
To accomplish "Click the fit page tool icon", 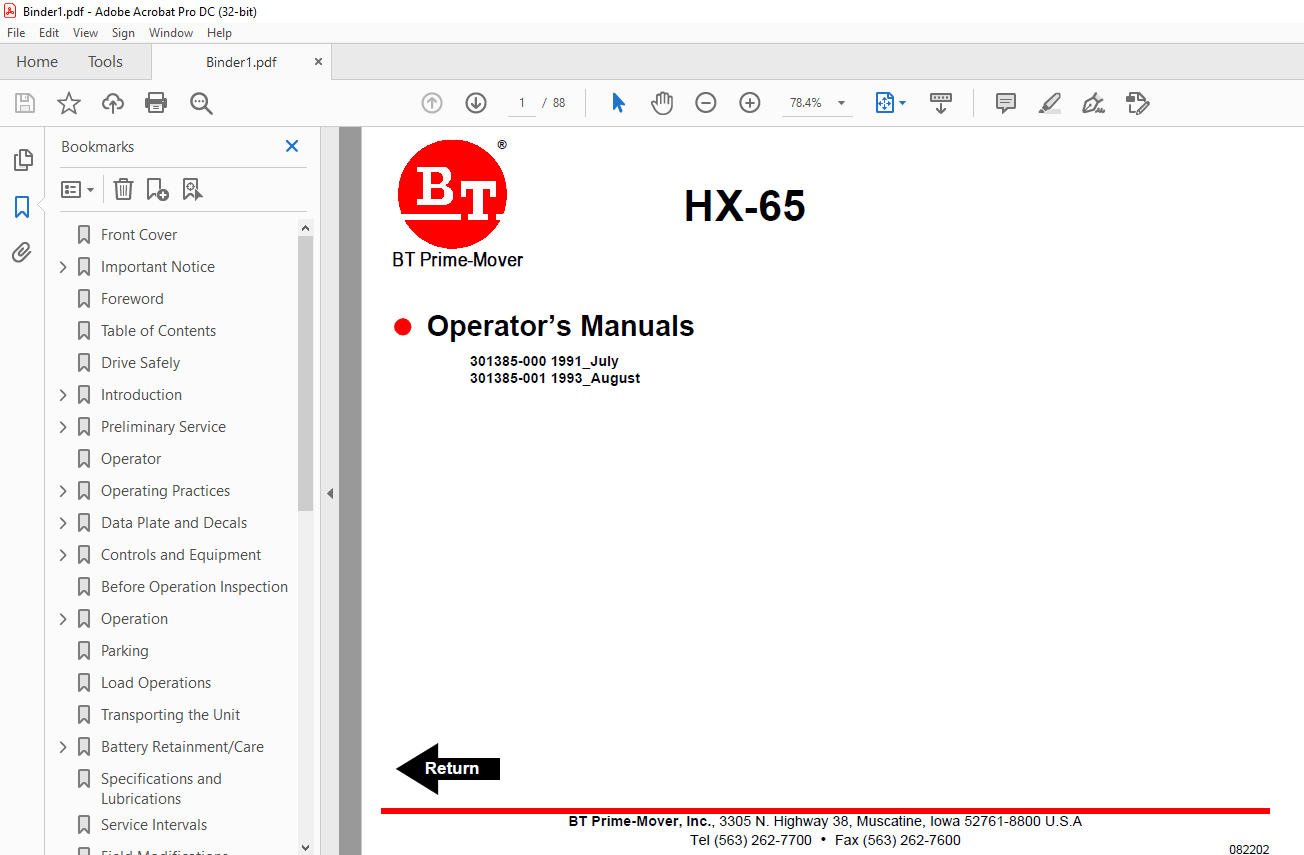I will pyautogui.click(x=884, y=103).
